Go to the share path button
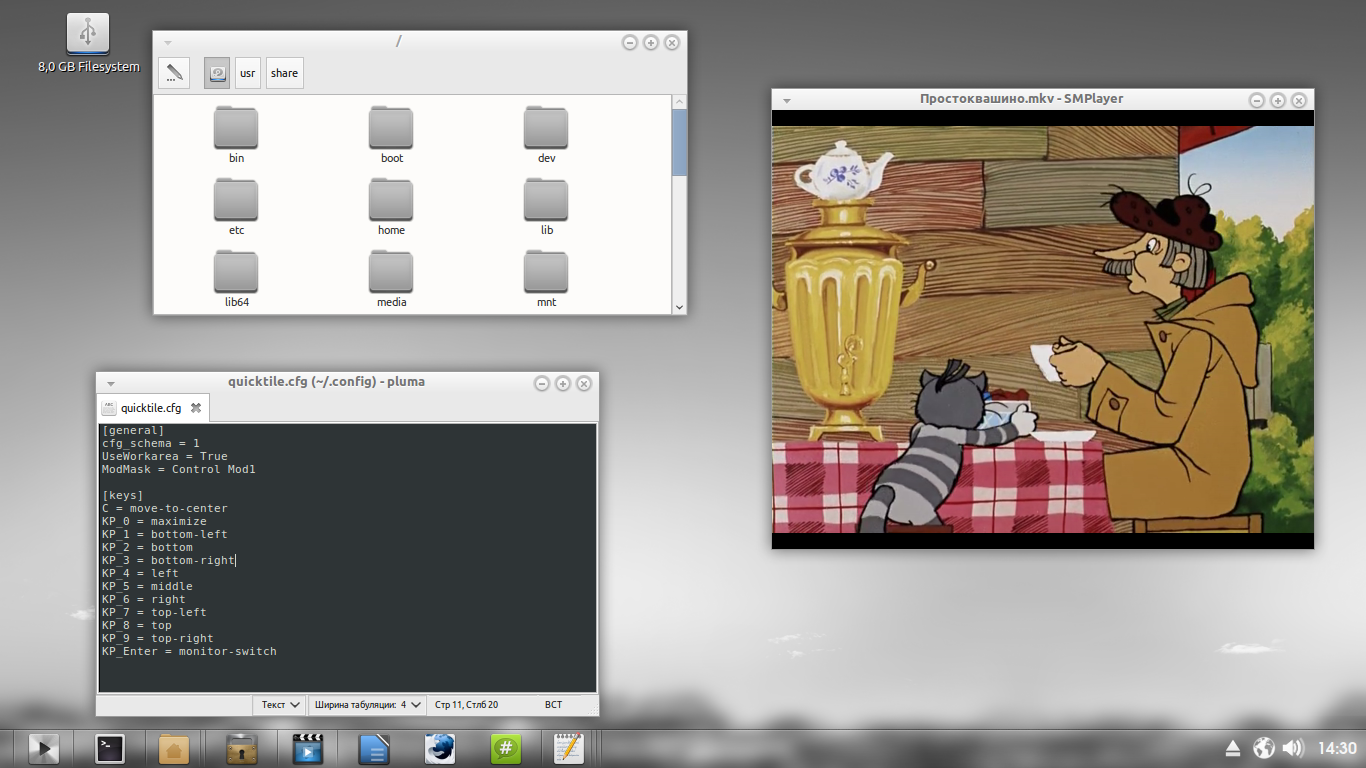This screenshot has height=768, width=1366. click(x=285, y=73)
